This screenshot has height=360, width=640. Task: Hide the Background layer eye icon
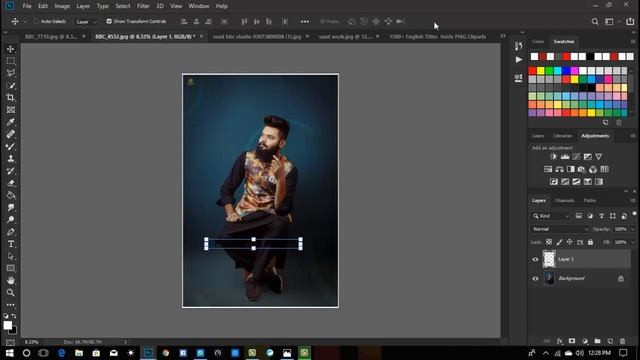pyautogui.click(x=535, y=279)
